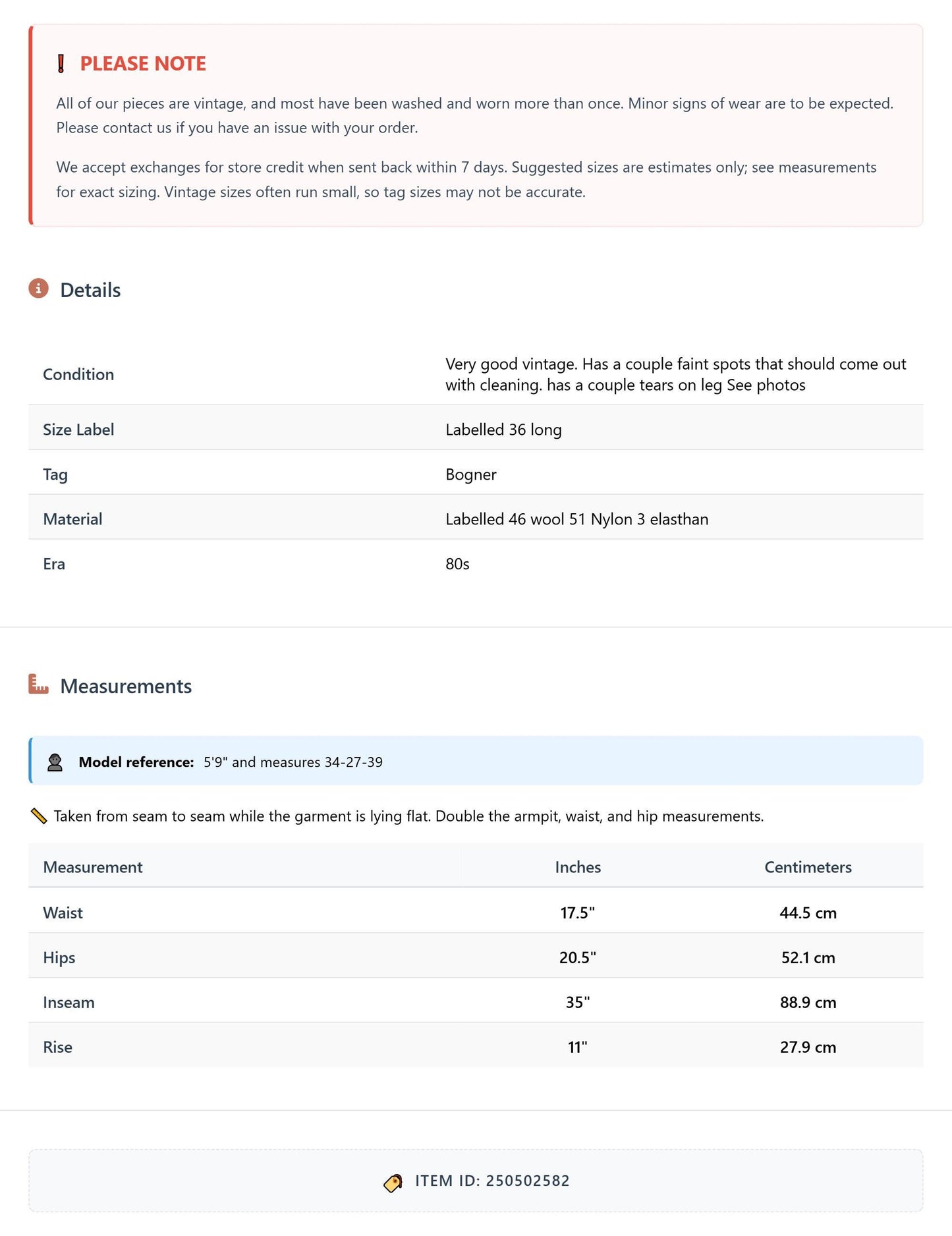
Task: Click the Measurements ruler icon
Action: [38, 684]
